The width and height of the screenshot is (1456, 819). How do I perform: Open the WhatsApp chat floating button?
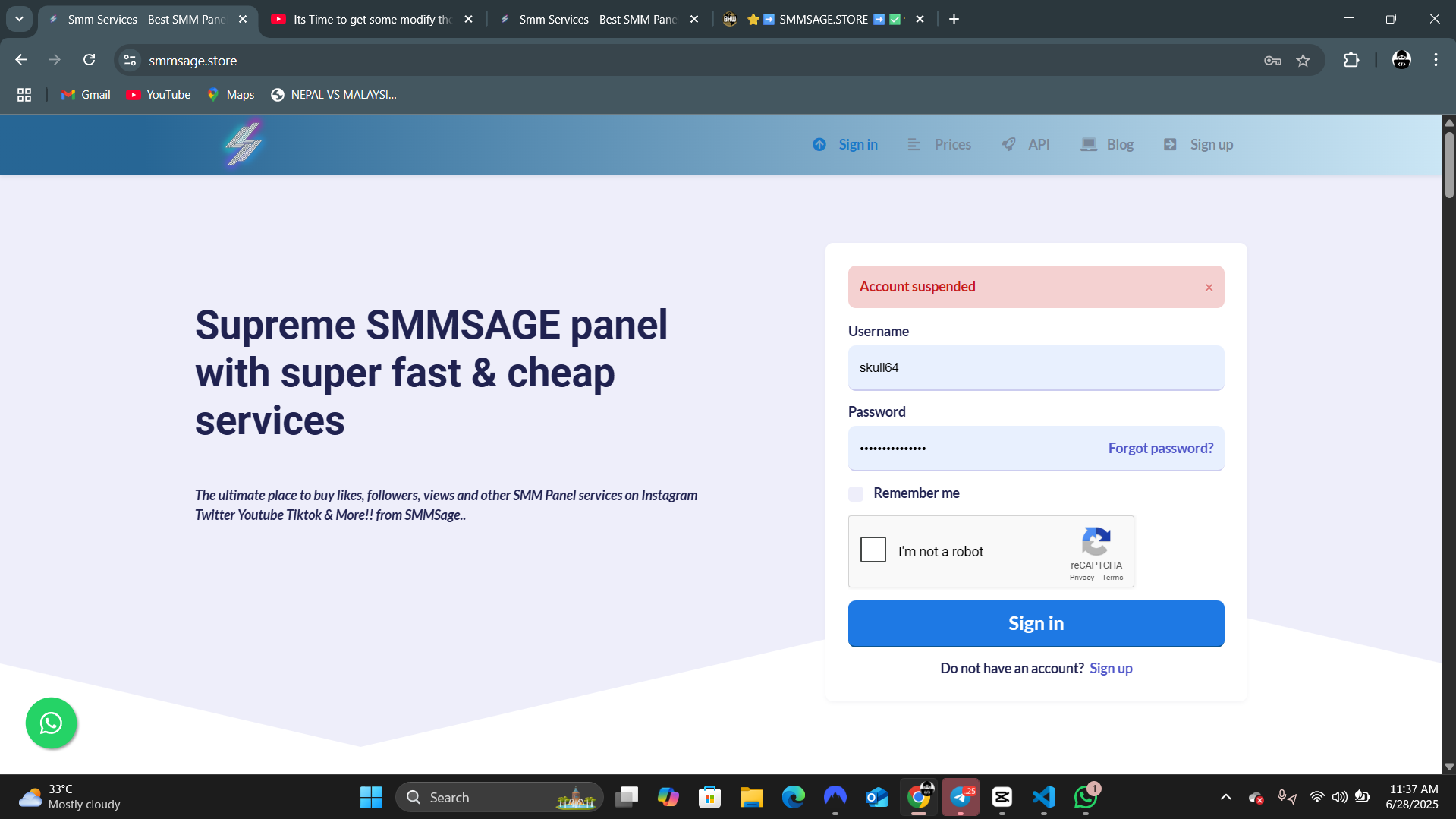(x=51, y=723)
